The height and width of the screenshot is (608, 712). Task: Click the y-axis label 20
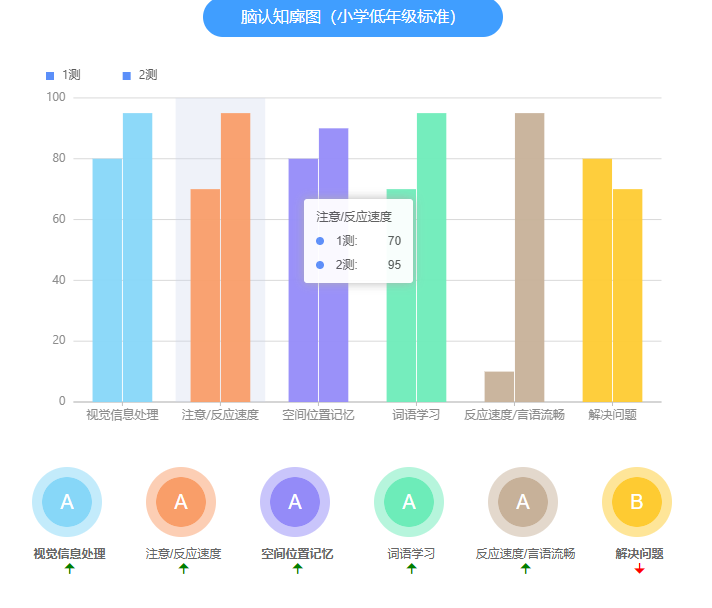click(x=59, y=340)
